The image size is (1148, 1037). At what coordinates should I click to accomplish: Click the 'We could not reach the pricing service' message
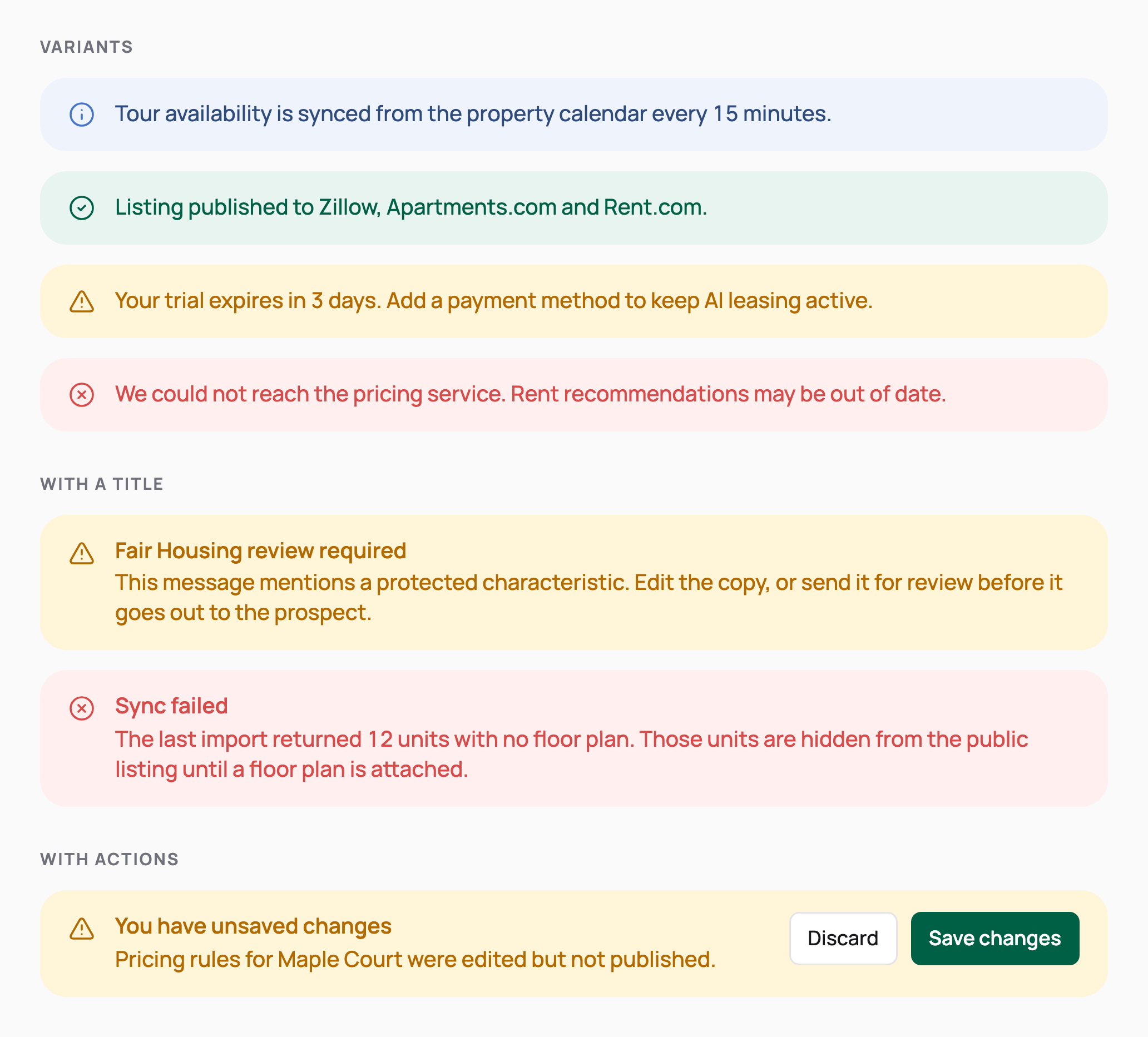tap(530, 394)
